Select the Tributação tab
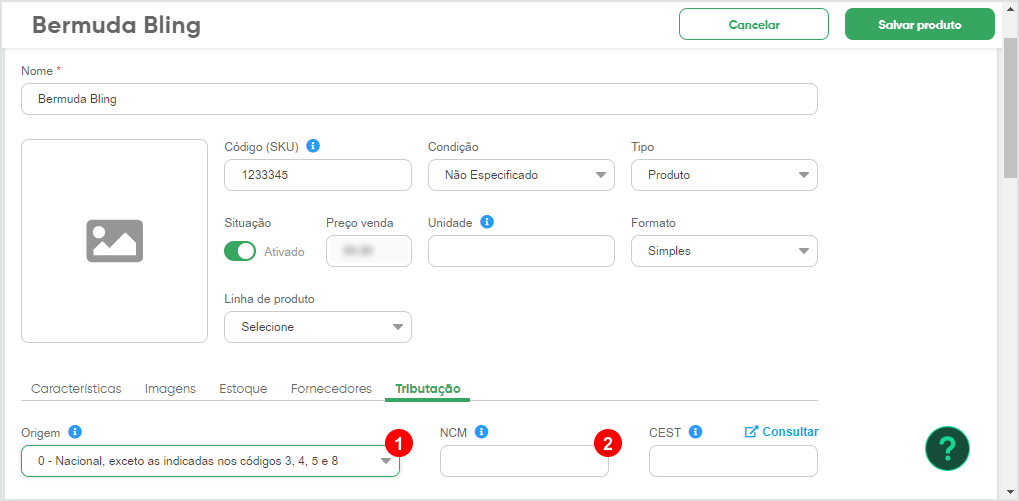1019x501 pixels. pyautogui.click(x=428, y=389)
